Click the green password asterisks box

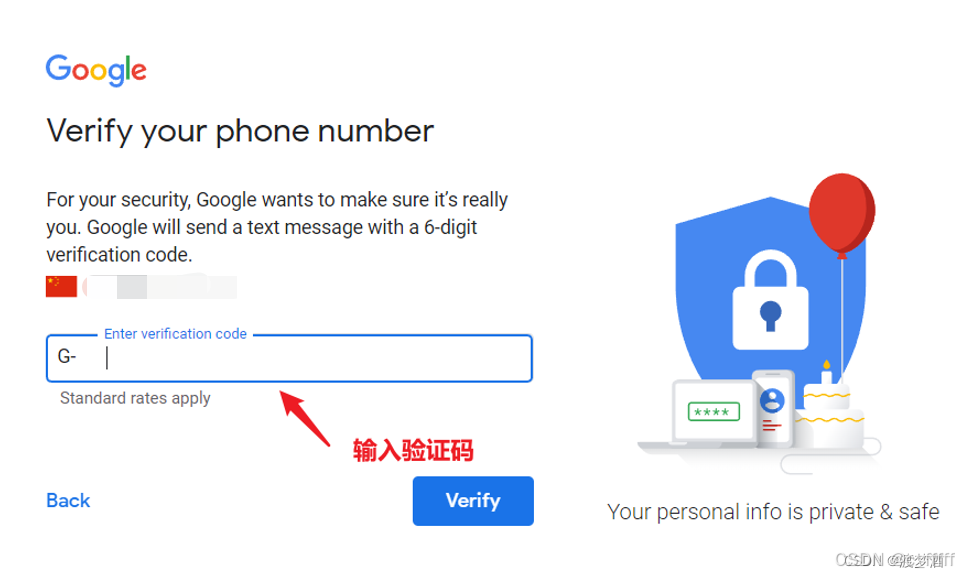click(x=713, y=412)
